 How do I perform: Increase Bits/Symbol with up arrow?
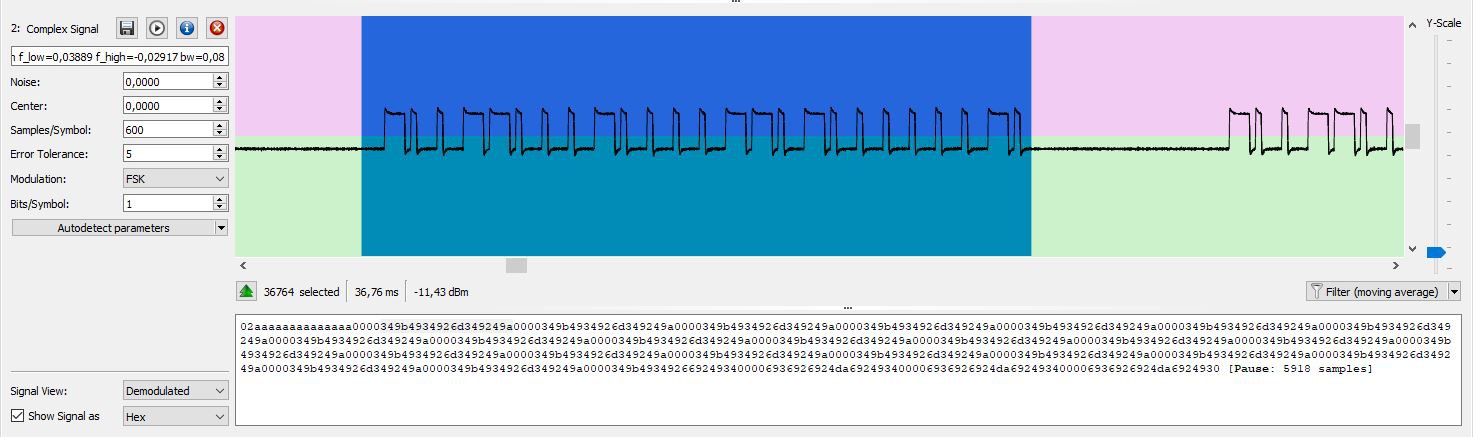click(x=220, y=199)
